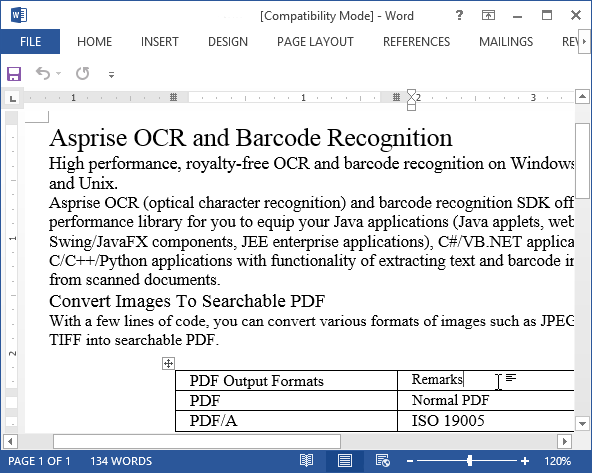This screenshot has width=592, height=473.
Task: Switch to Web Layout view
Action: (382, 461)
